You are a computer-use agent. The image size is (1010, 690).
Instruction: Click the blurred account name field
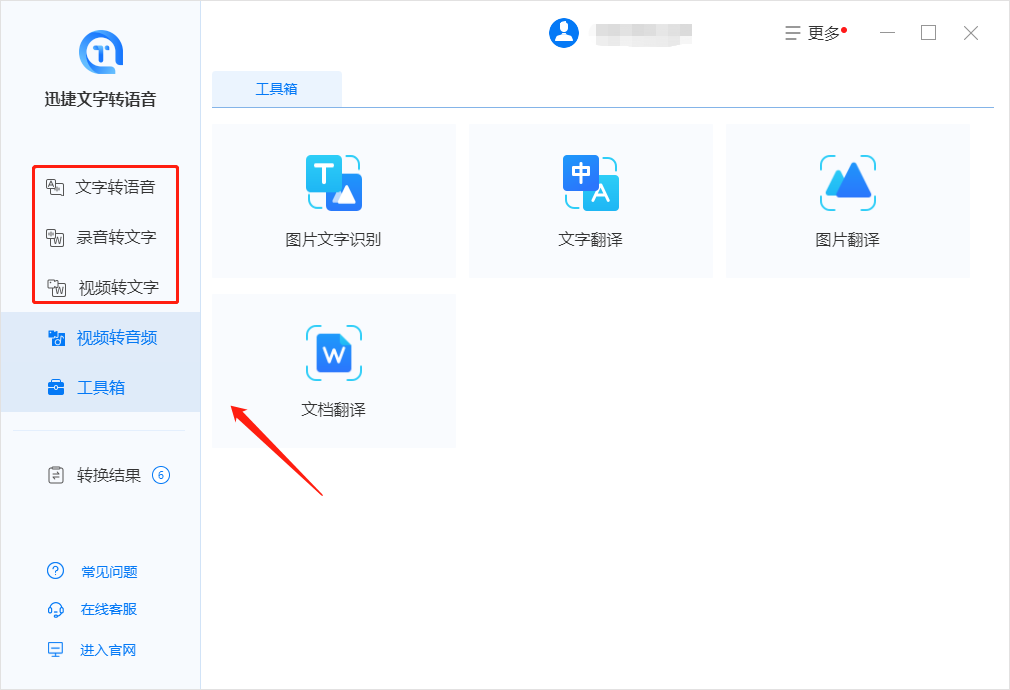tap(644, 32)
